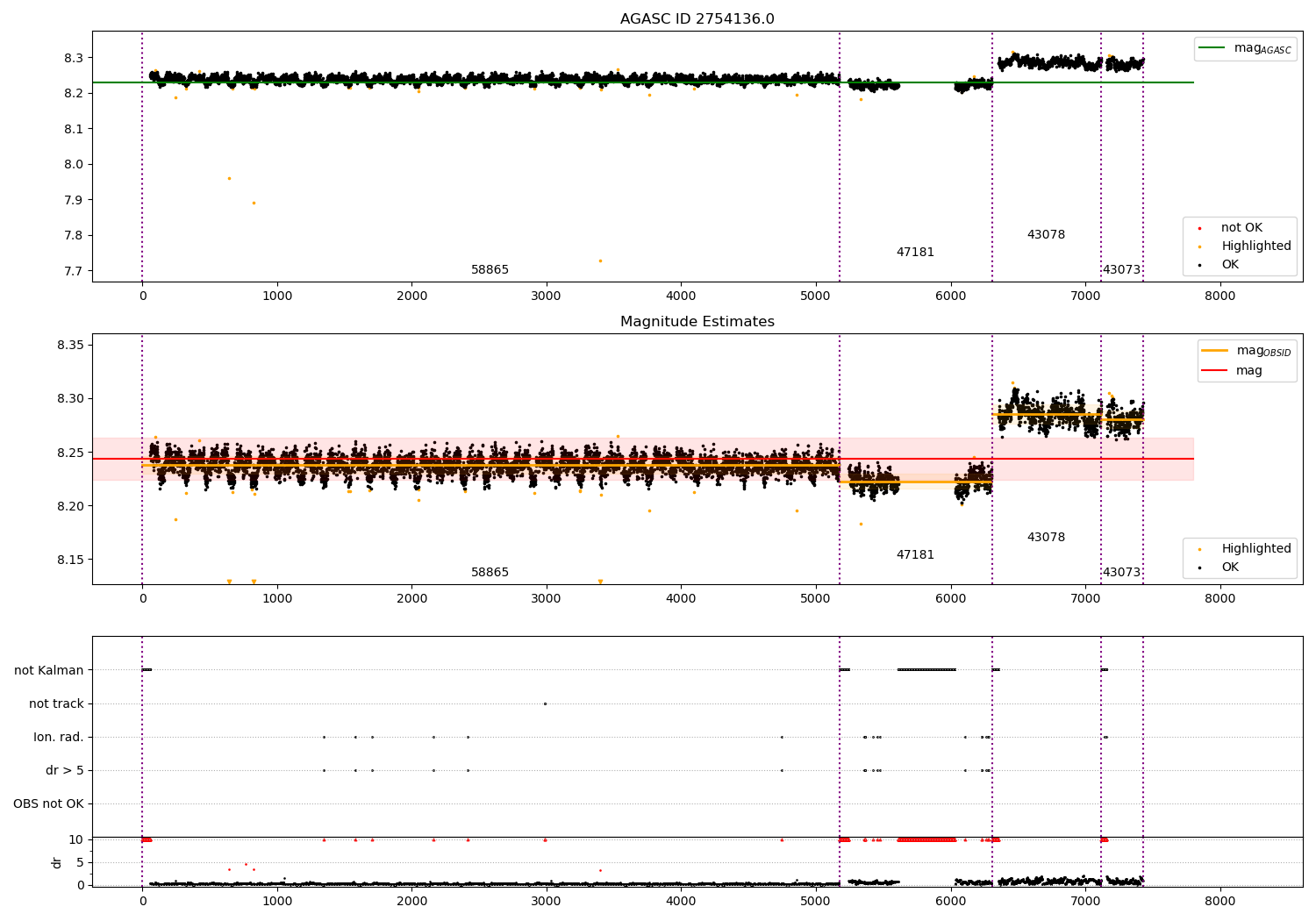Screen dimensions: 1316x921
Task: Click the orange outlier point near 7.96 in the top plot
Action: (x=229, y=178)
